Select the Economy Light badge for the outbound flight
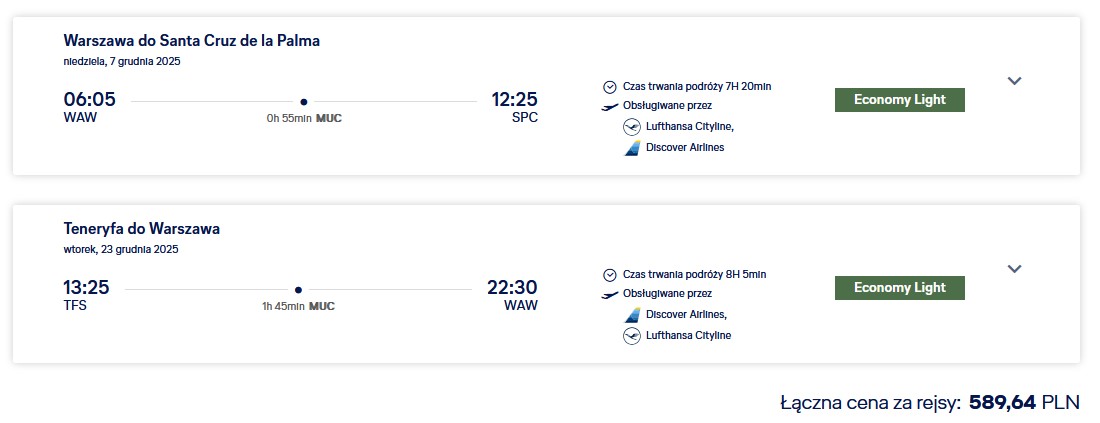The height and width of the screenshot is (423, 1100). [899, 100]
